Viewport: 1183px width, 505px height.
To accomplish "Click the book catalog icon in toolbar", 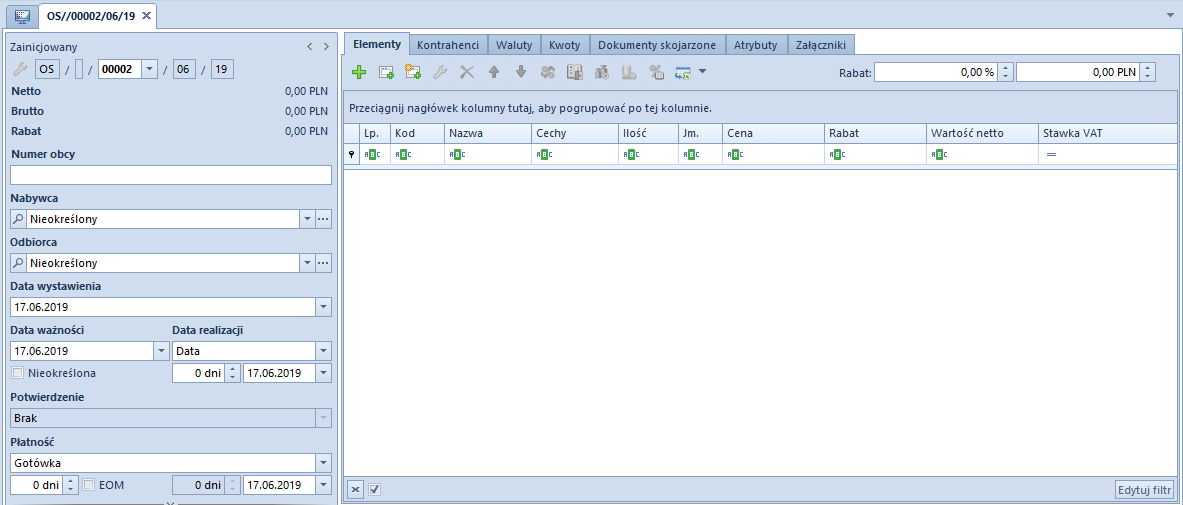I will 575,72.
